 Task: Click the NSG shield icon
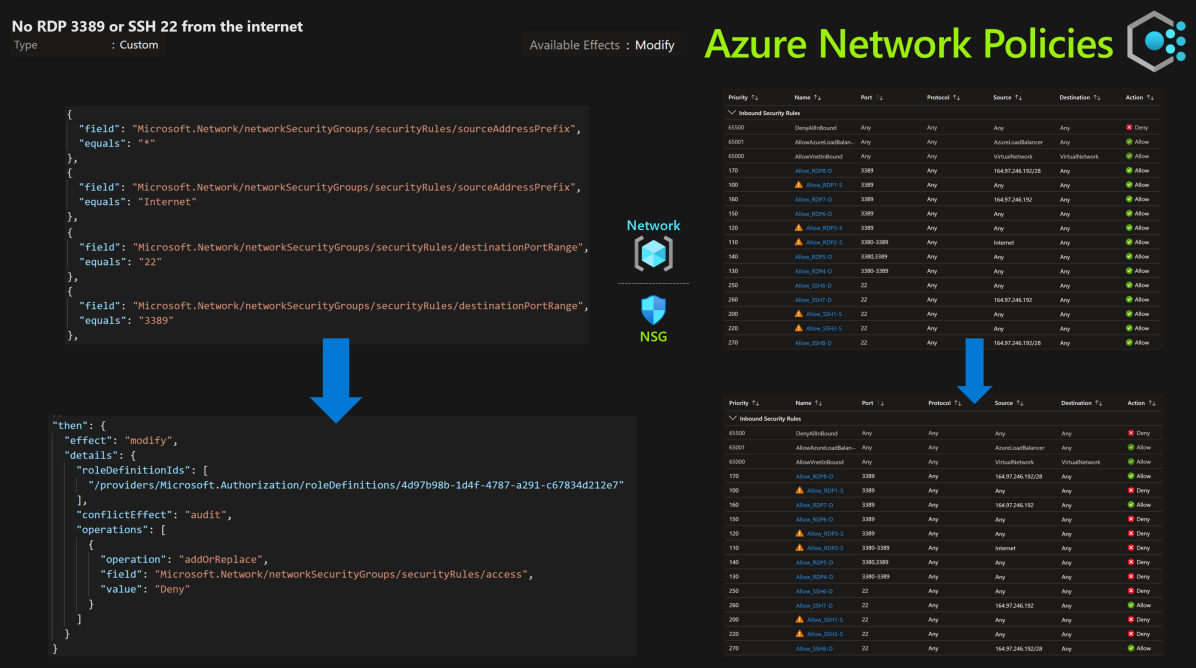coord(653,310)
